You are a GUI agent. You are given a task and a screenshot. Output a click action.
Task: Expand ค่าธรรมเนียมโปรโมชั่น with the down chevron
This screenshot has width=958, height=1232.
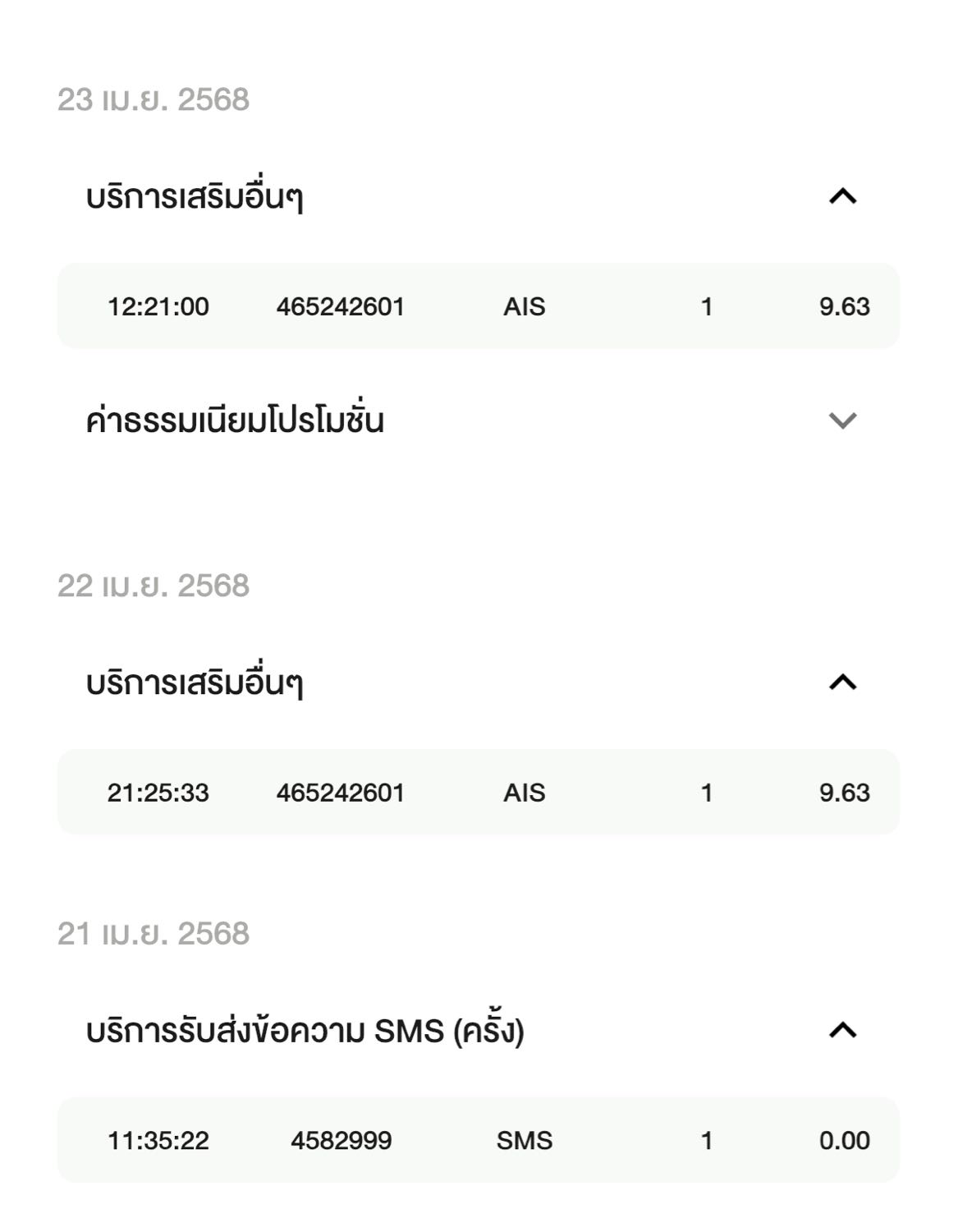click(x=843, y=421)
